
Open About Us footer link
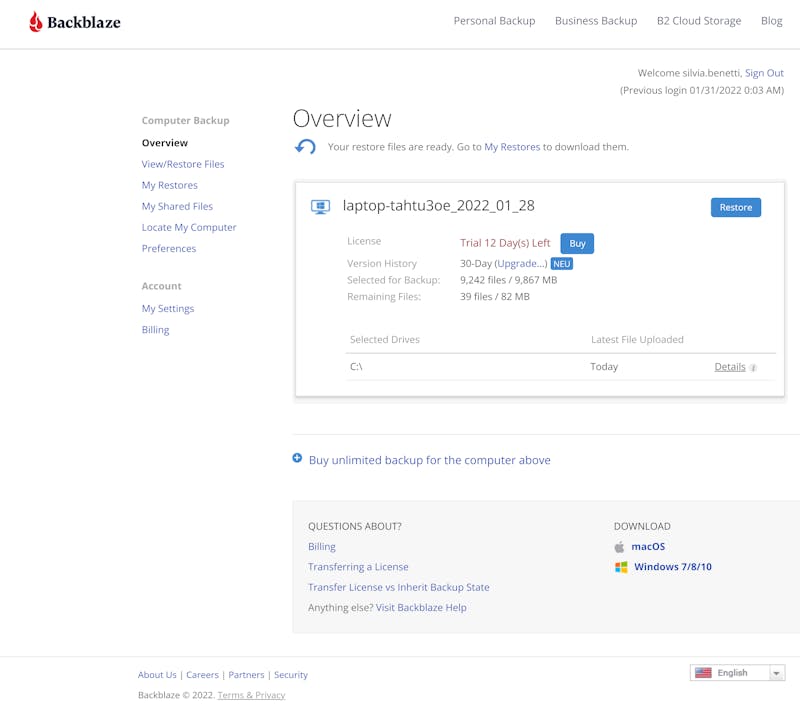click(157, 675)
